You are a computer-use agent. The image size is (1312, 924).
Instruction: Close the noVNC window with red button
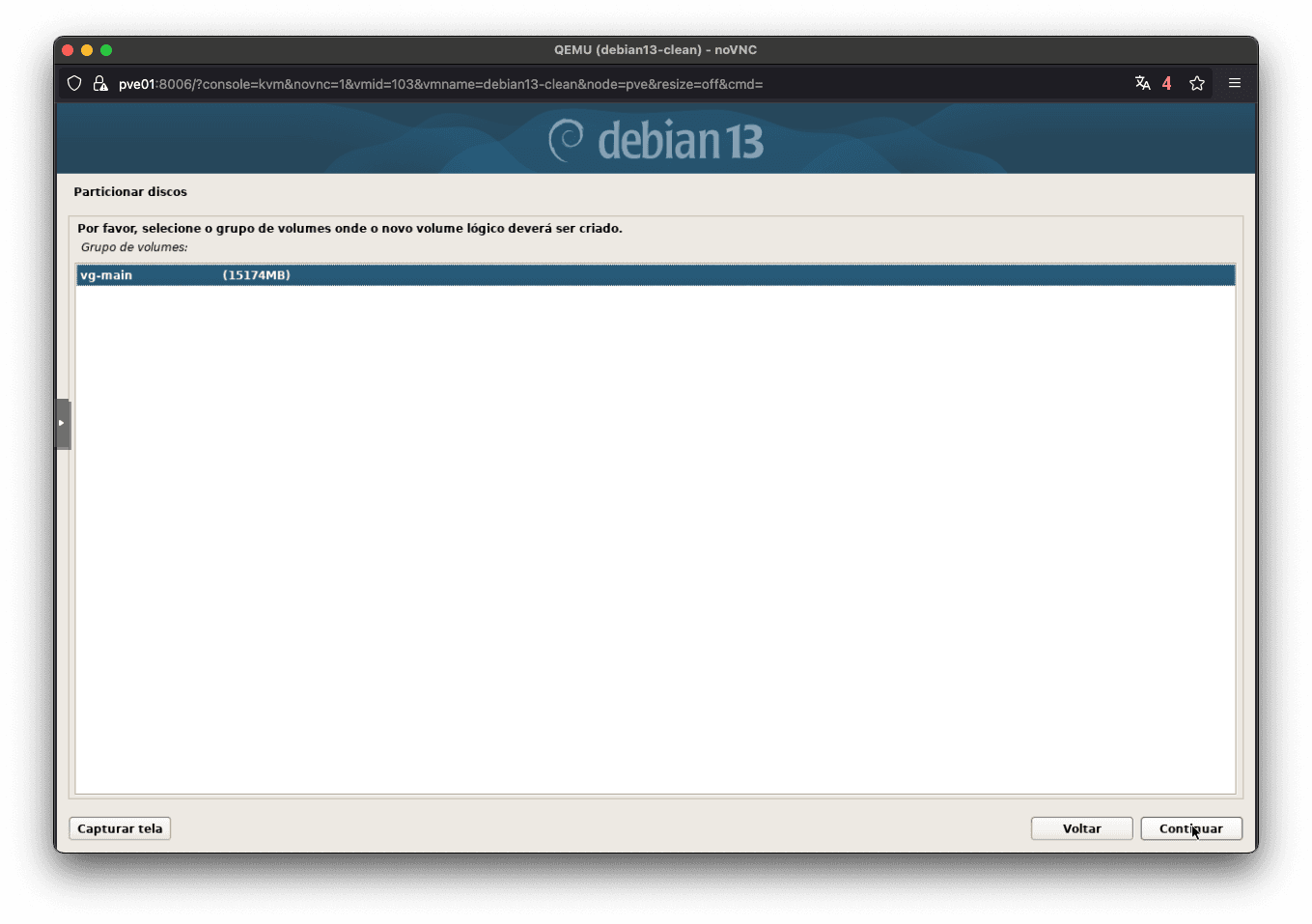pos(68,50)
